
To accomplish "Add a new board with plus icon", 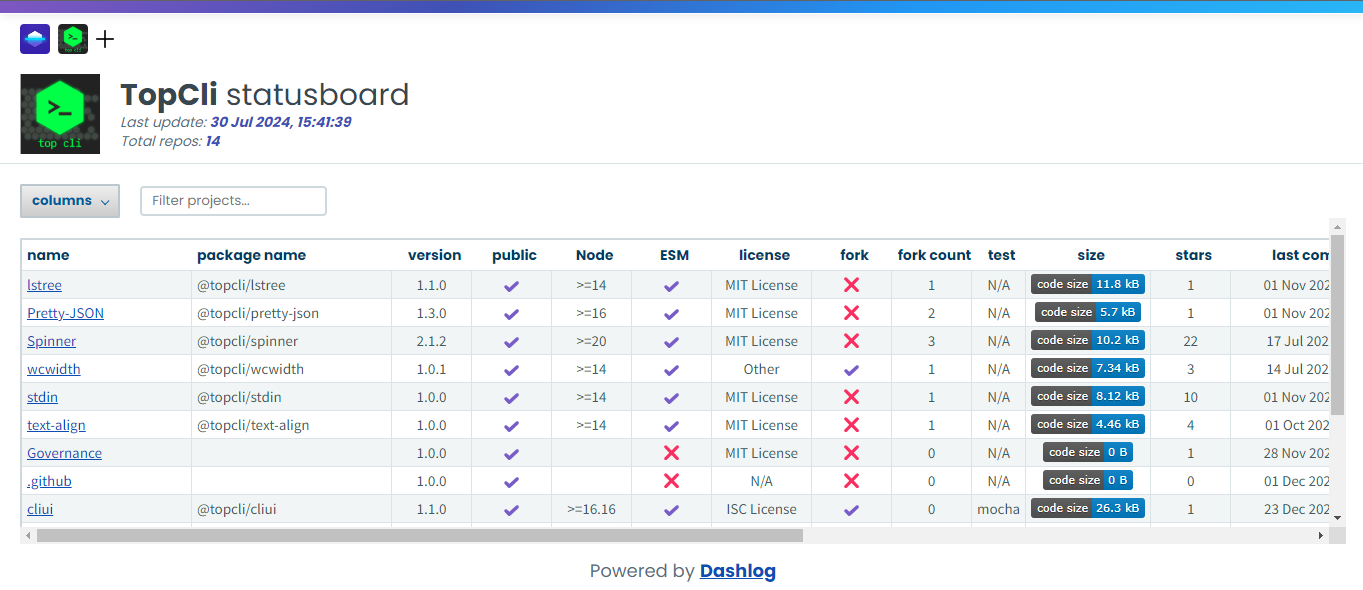I will point(105,39).
